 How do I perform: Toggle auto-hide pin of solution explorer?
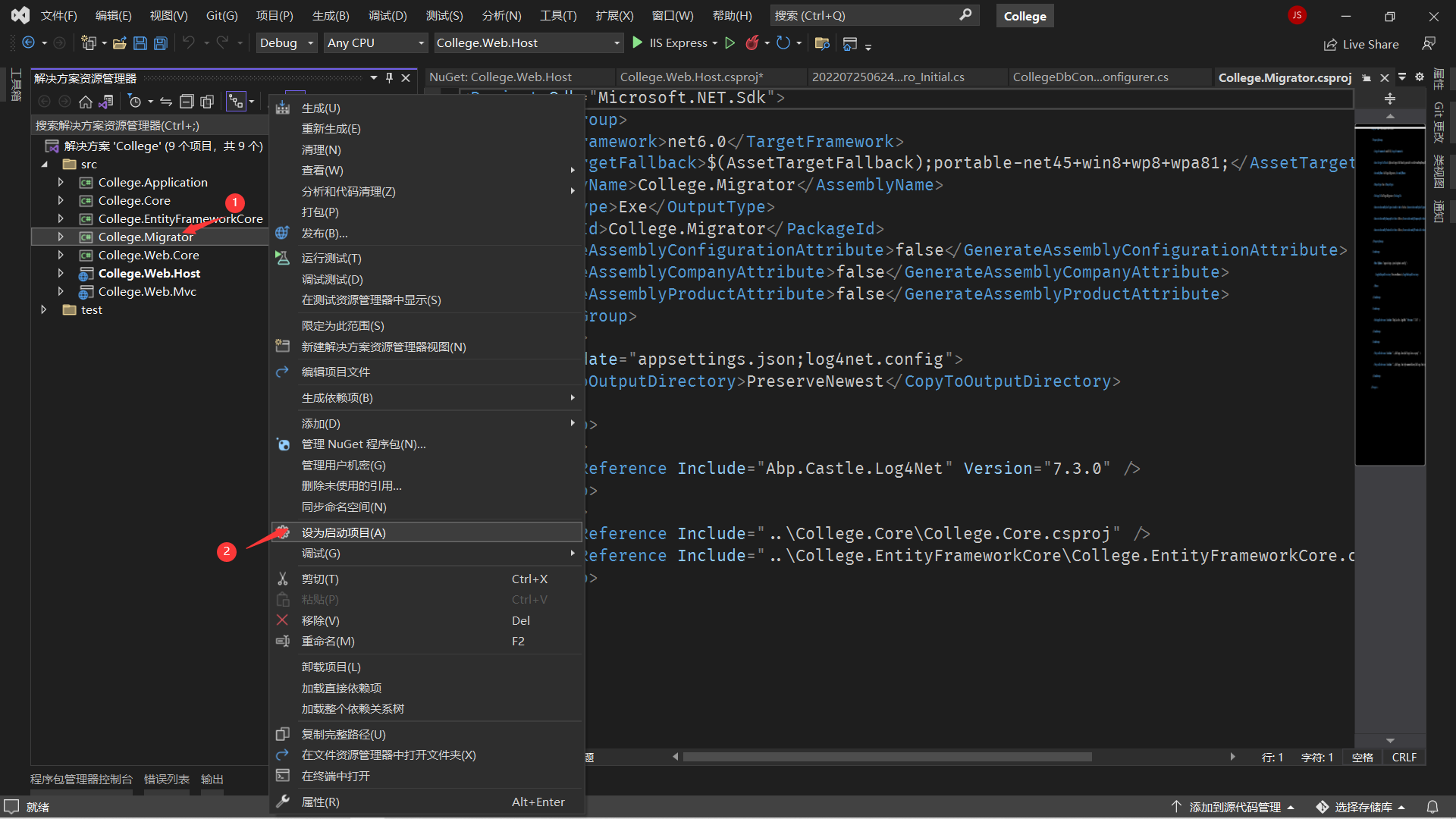[390, 78]
